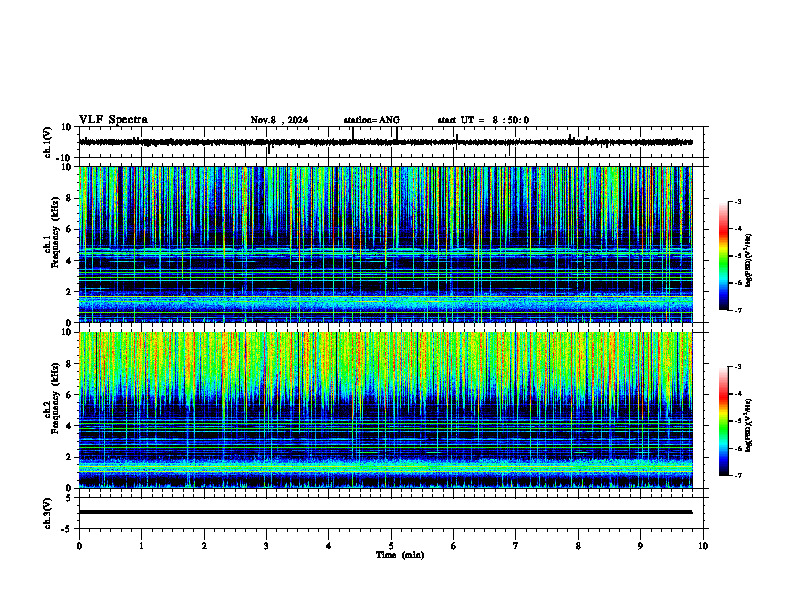Image resolution: width=792 pixels, height=612 pixels.
Task: Click the "start UT = 8 :50: 0" text
Action: 483,120
